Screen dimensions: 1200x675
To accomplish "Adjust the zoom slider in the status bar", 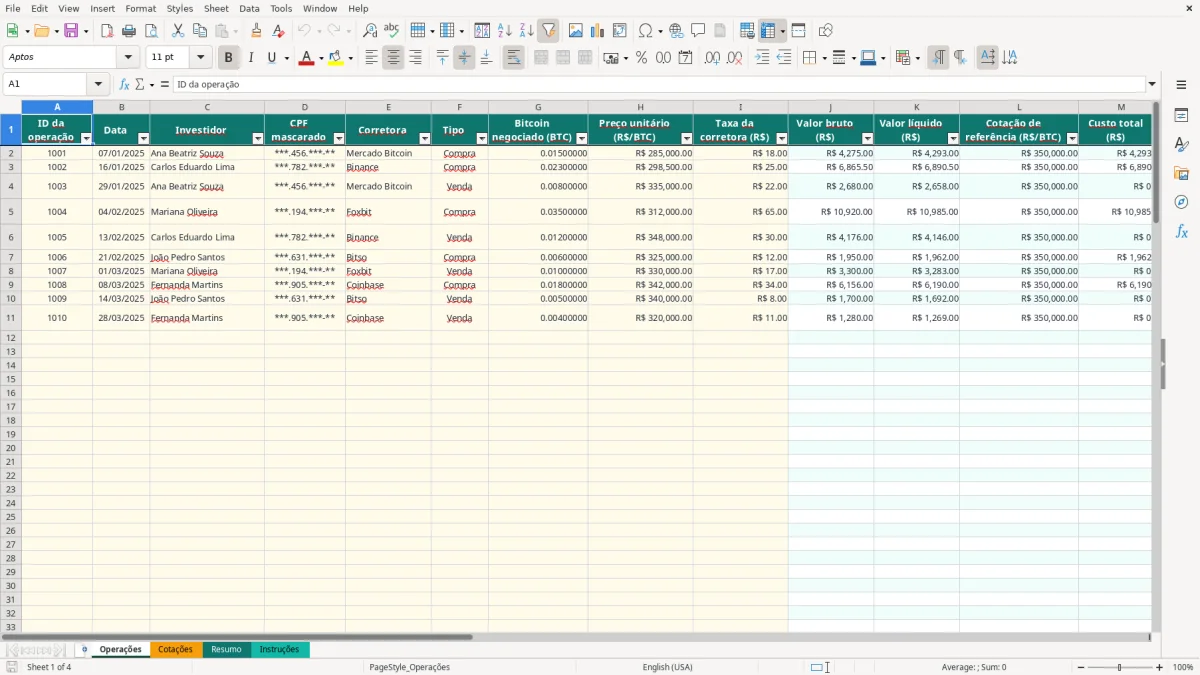I will coord(1119,667).
